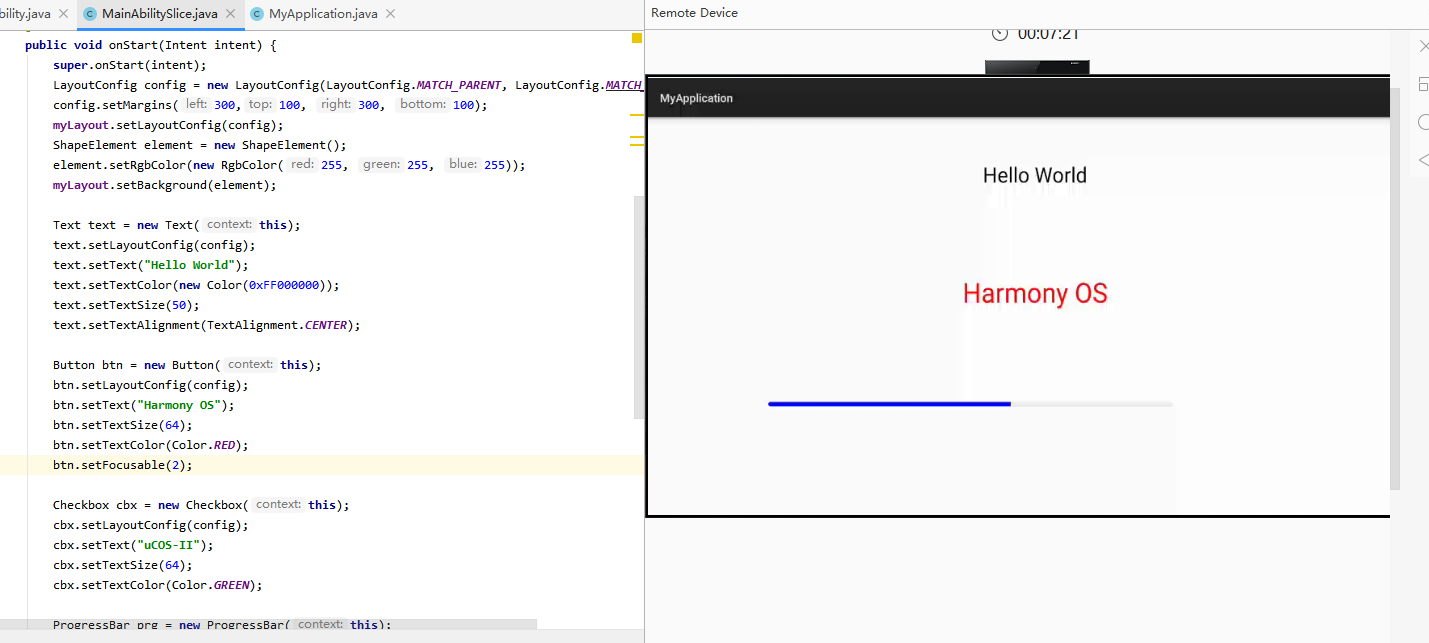This screenshot has width=1429, height=643.
Task: Tap the red Harmony OS button
Action: pyautogui.click(x=1035, y=294)
